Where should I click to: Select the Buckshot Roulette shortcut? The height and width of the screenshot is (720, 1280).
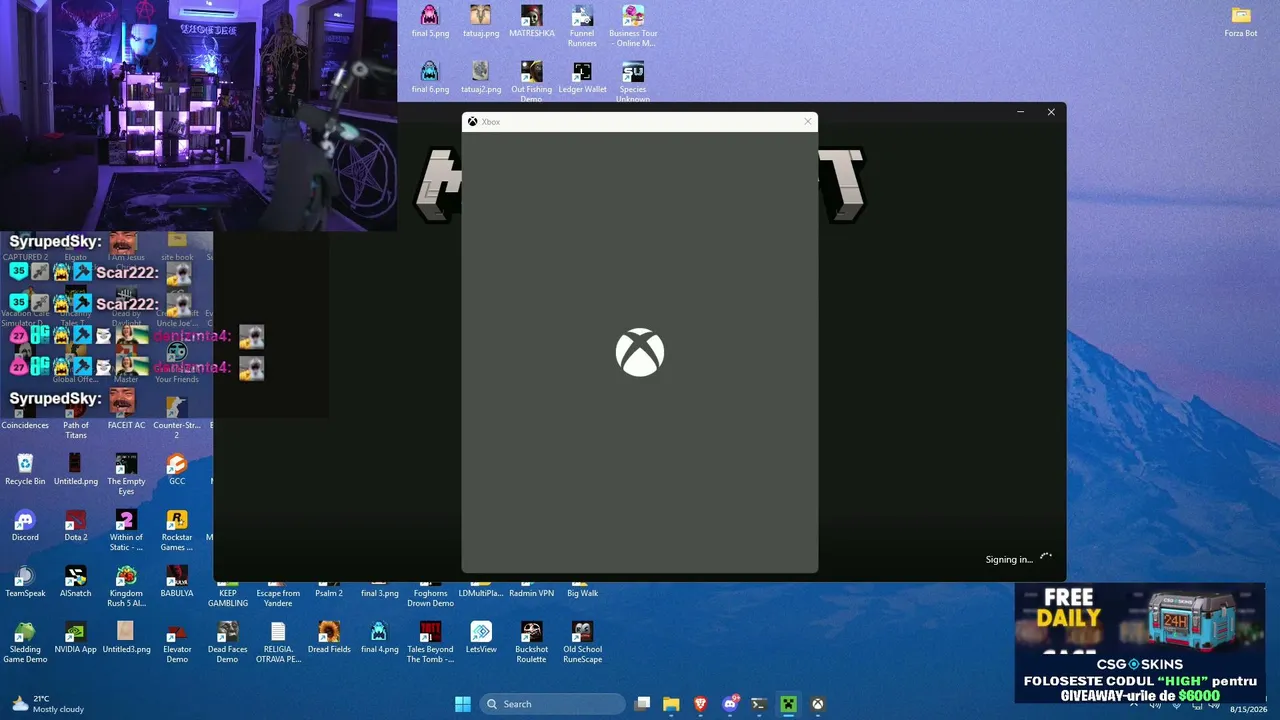pos(532,642)
